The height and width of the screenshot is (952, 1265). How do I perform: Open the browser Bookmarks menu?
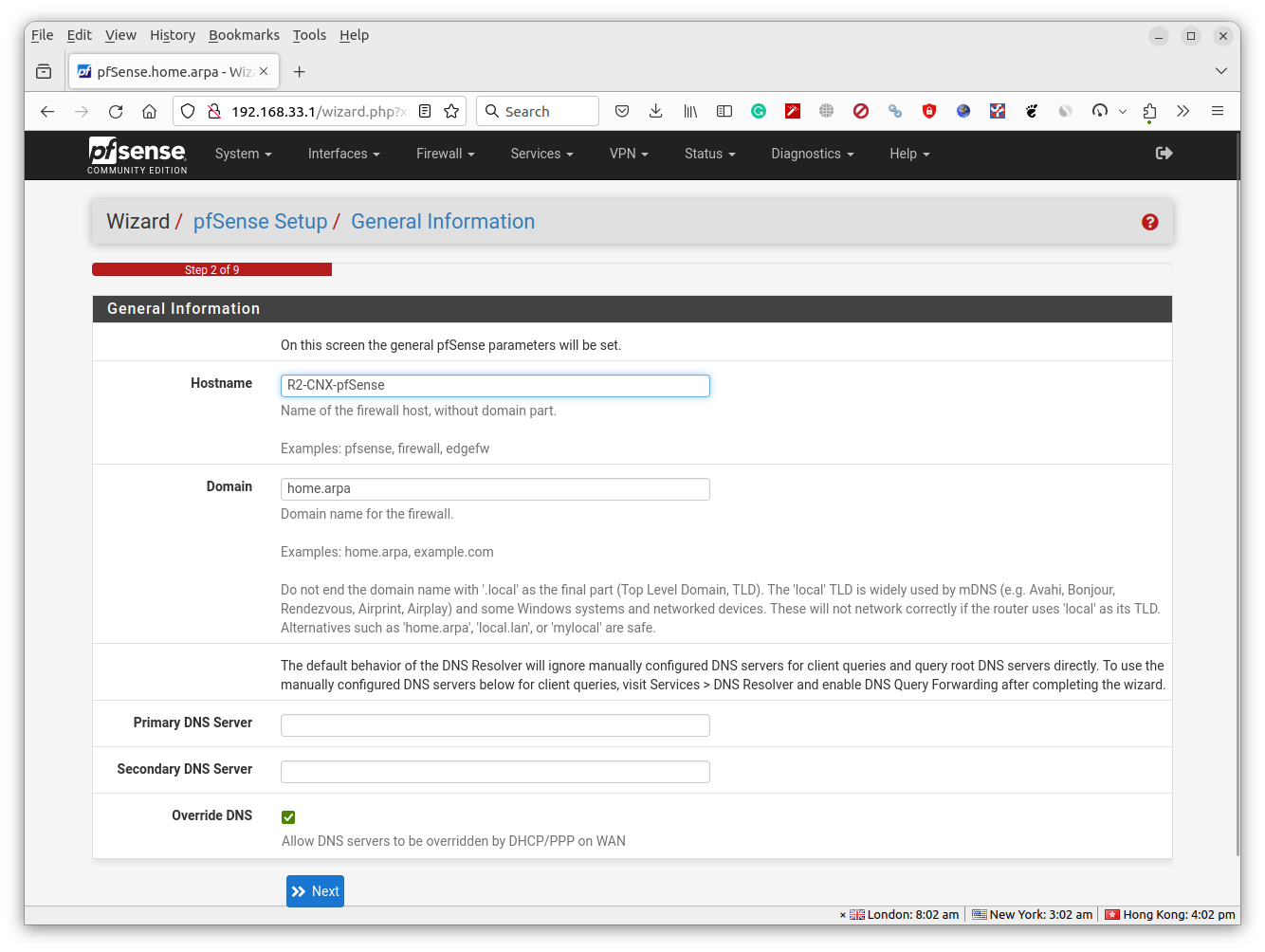click(x=245, y=35)
